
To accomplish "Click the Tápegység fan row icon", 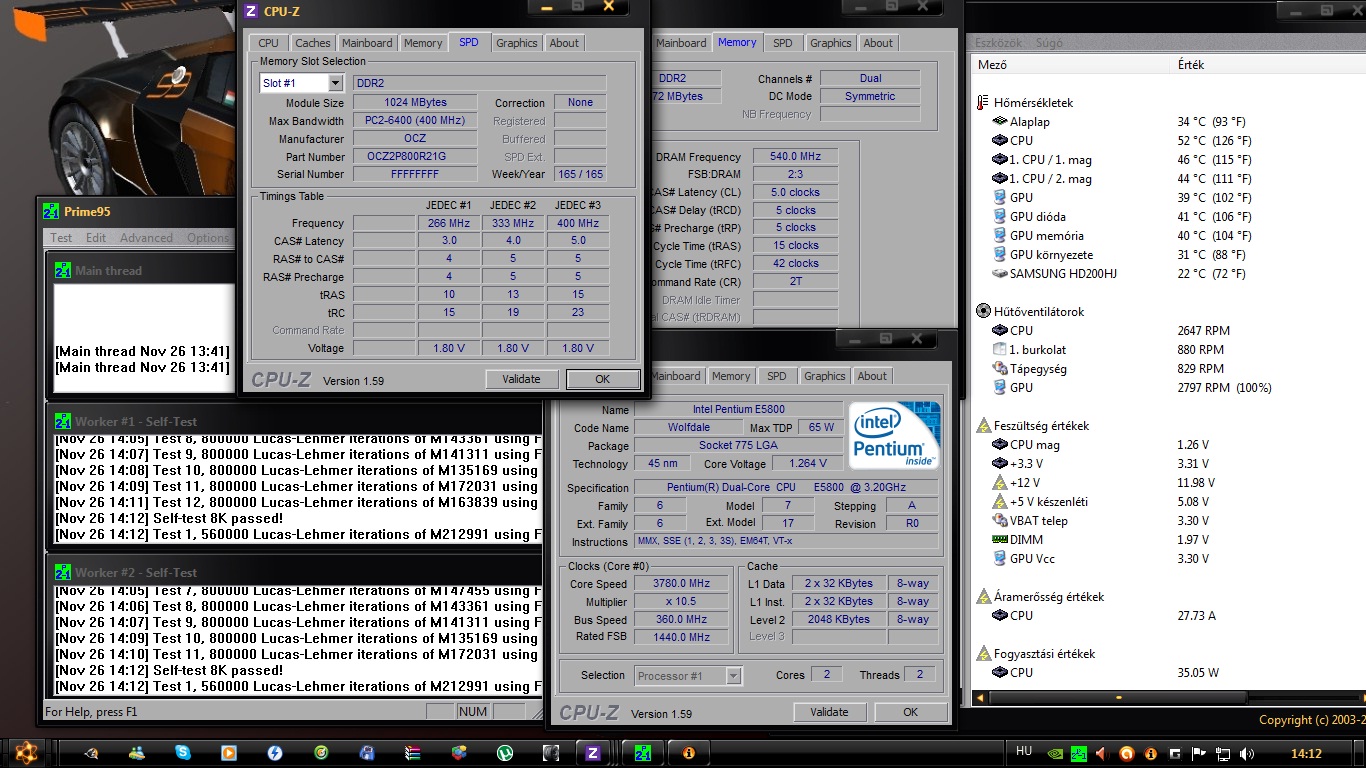I will pos(1000,368).
